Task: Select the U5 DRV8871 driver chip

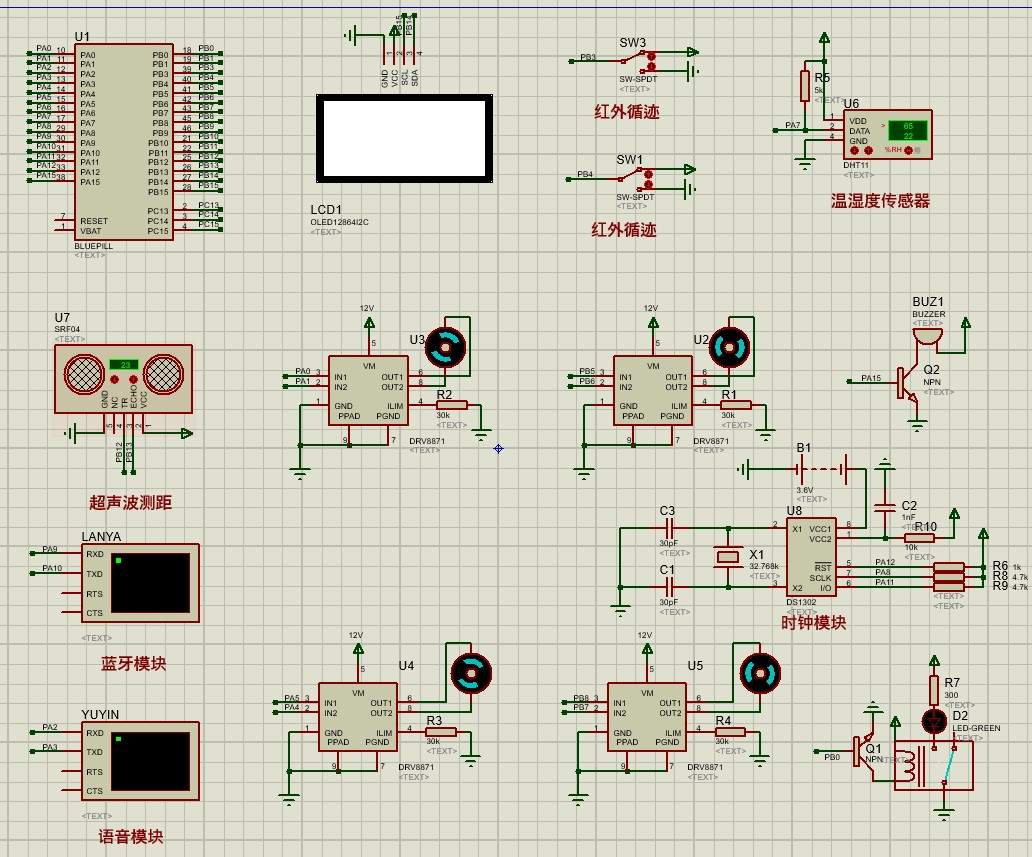Action: 646,717
